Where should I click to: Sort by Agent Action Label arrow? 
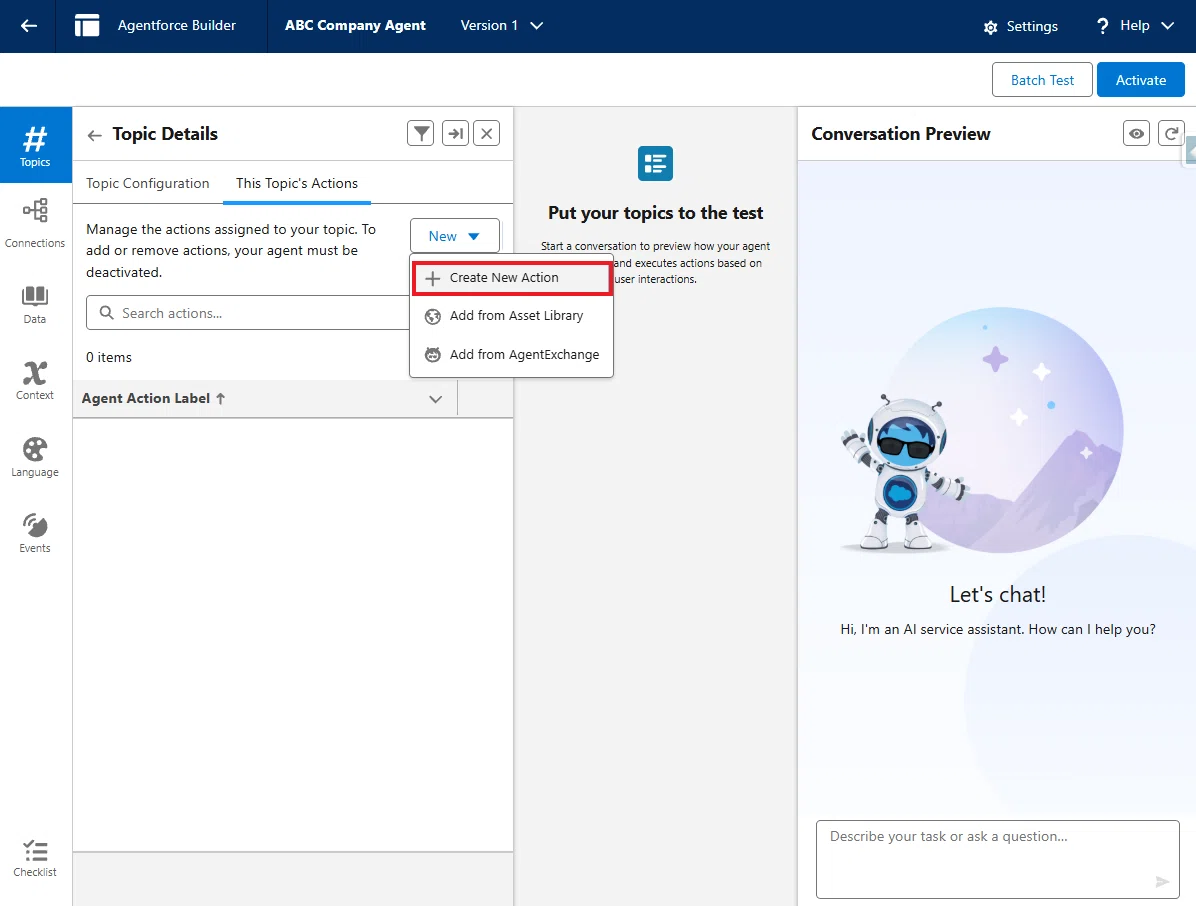click(x=220, y=398)
